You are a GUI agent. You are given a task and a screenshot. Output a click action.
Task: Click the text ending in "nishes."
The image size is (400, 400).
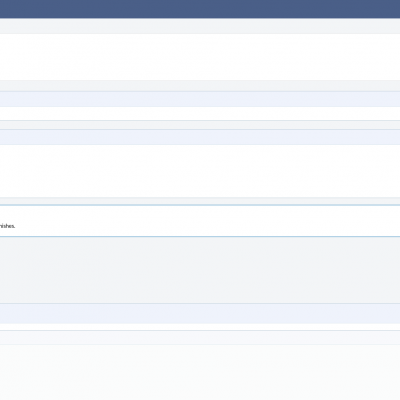pyautogui.click(x=7, y=226)
